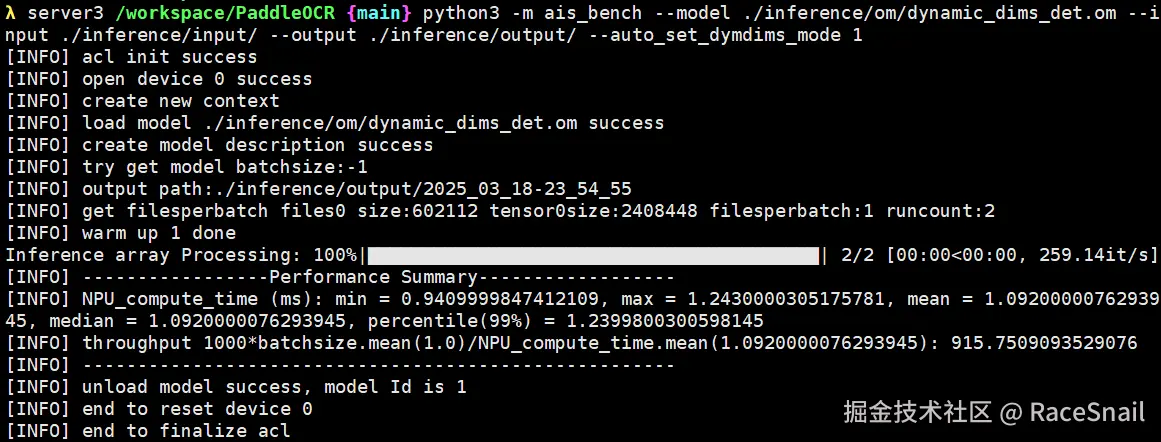Click the lambda prompt symbol
Viewport: 1161px width, 442px height.
click(11, 13)
